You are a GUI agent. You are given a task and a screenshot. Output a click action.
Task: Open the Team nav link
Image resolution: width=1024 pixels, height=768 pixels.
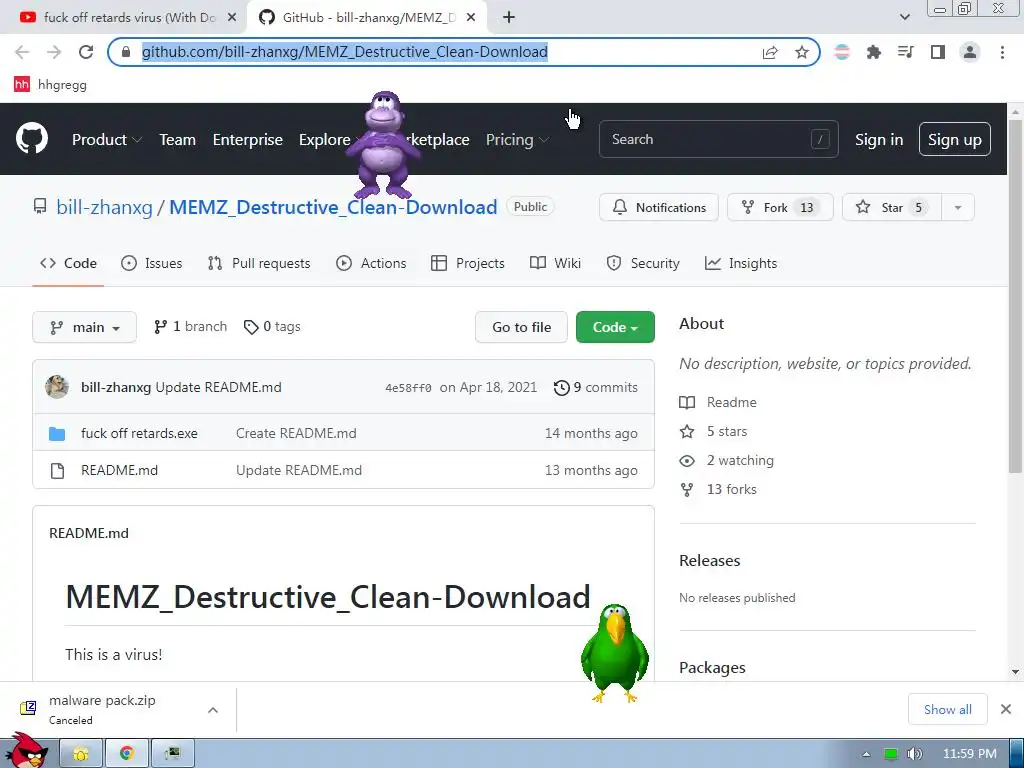point(178,139)
